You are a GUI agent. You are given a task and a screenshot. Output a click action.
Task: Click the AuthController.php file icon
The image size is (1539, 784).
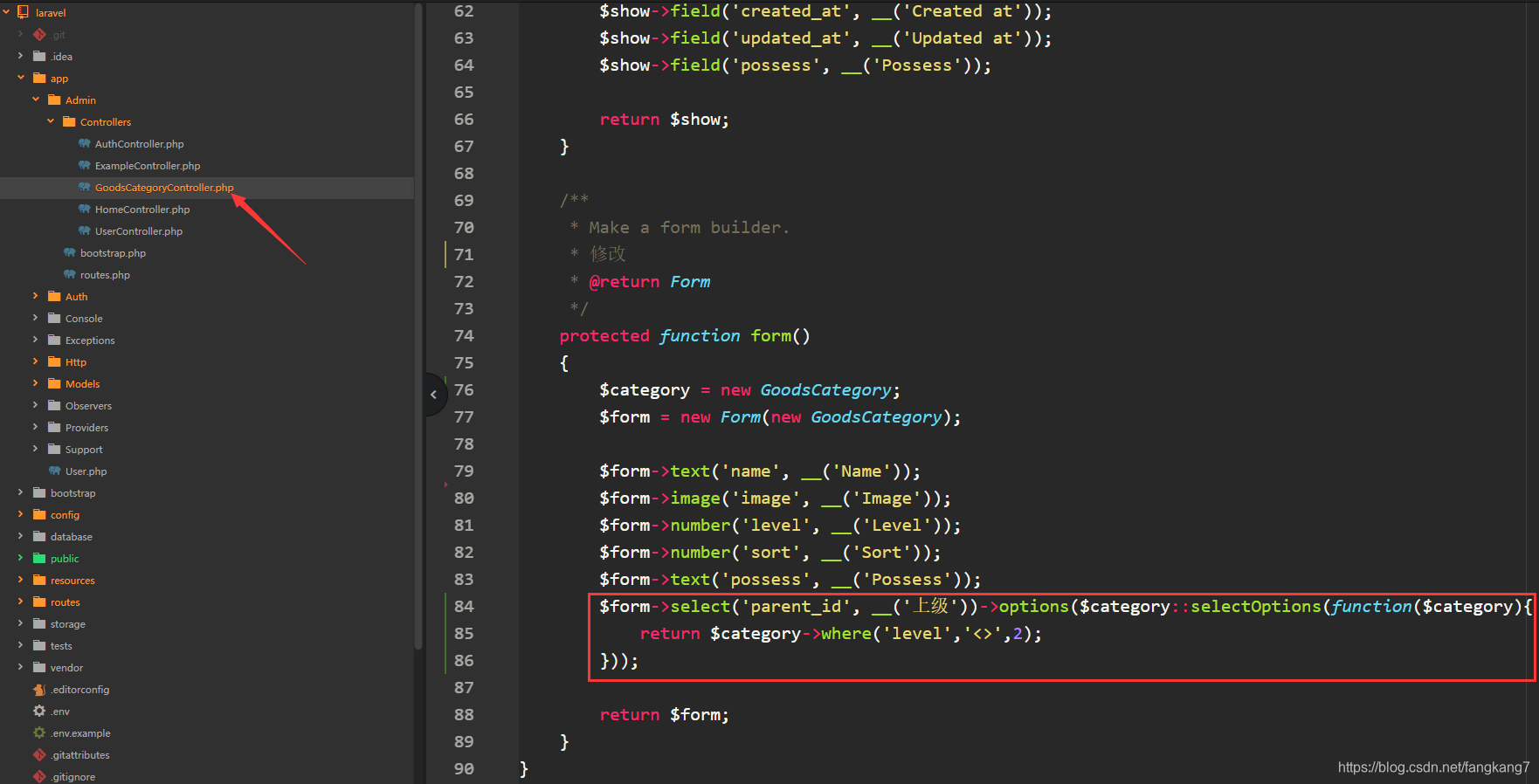pyautogui.click(x=84, y=143)
